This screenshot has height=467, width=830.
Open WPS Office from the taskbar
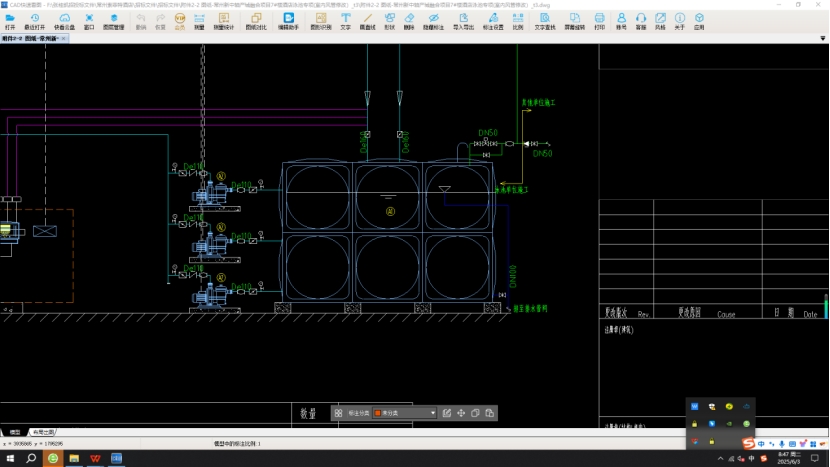pyautogui.click(x=96, y=458)
